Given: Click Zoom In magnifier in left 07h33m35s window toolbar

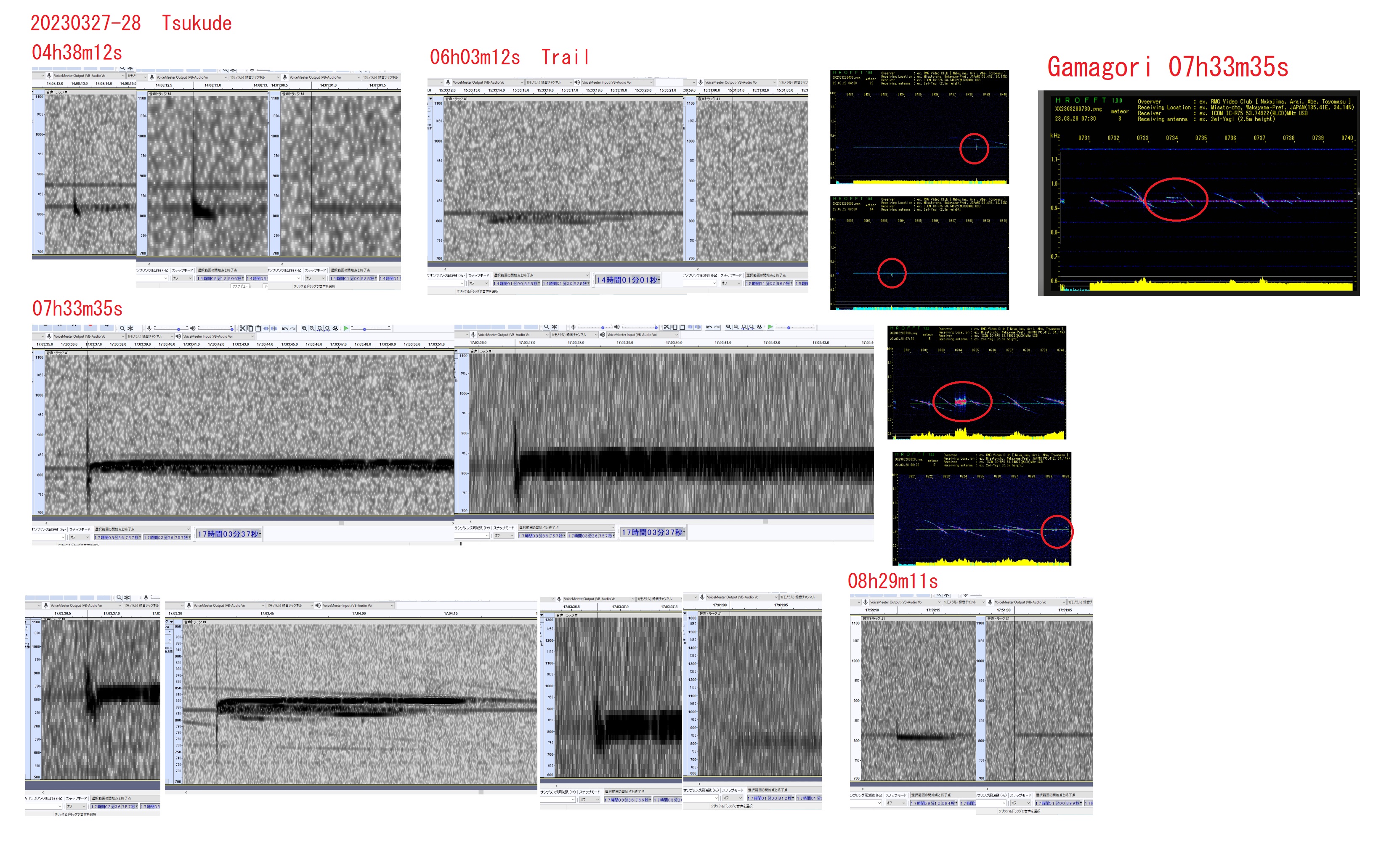Looking at the screenshot, I should pos(305,328).
